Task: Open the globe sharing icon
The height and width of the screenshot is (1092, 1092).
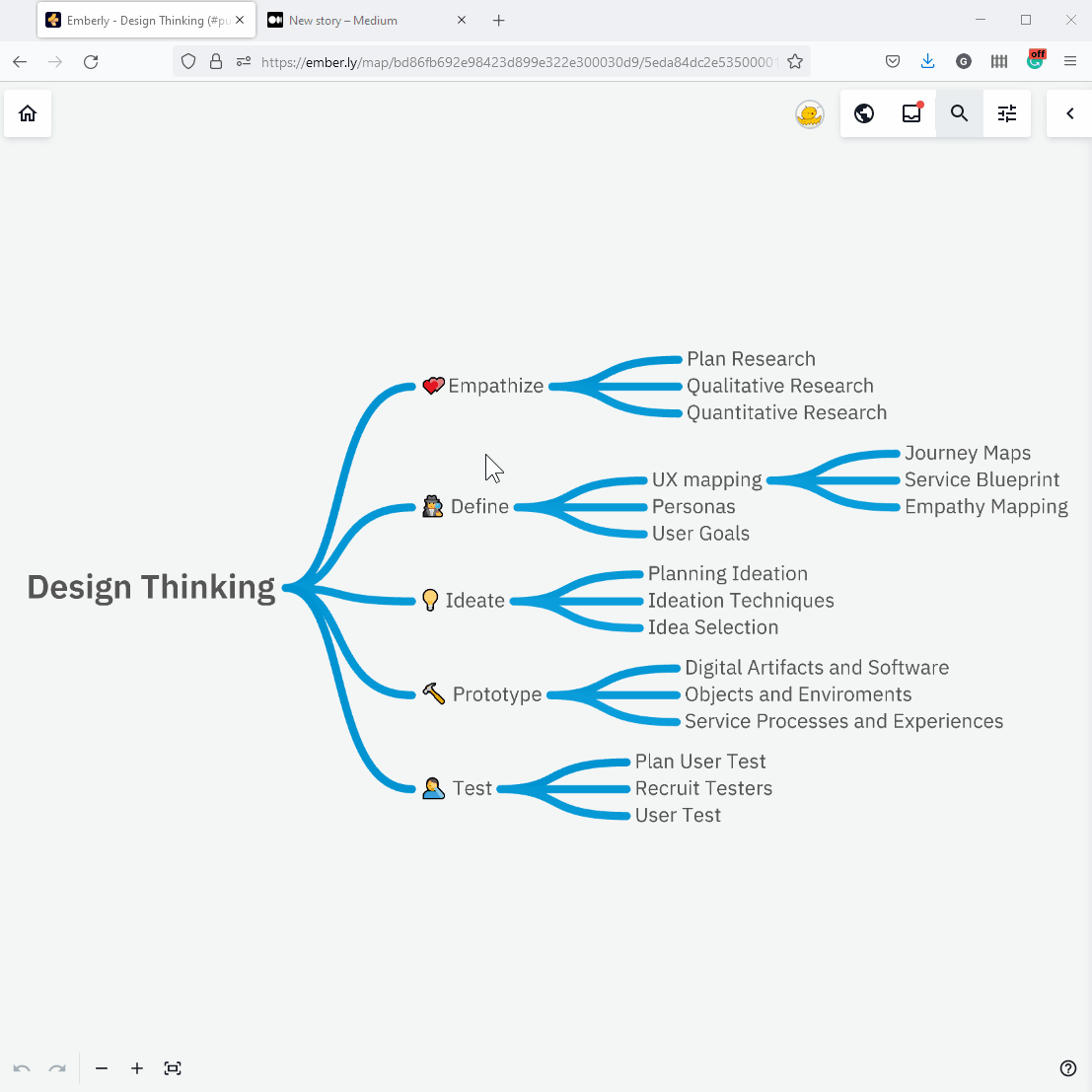Action: tap(864, 113)
